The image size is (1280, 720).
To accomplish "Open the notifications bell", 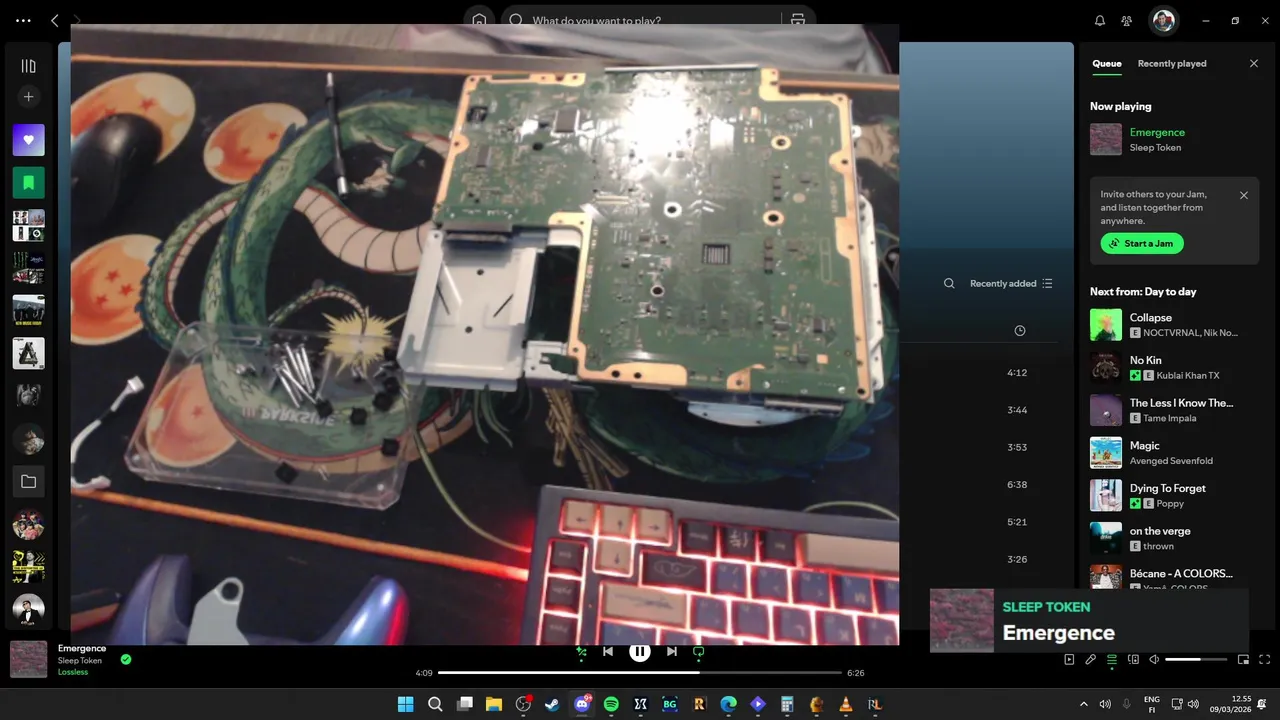I will click(1100, 20).
